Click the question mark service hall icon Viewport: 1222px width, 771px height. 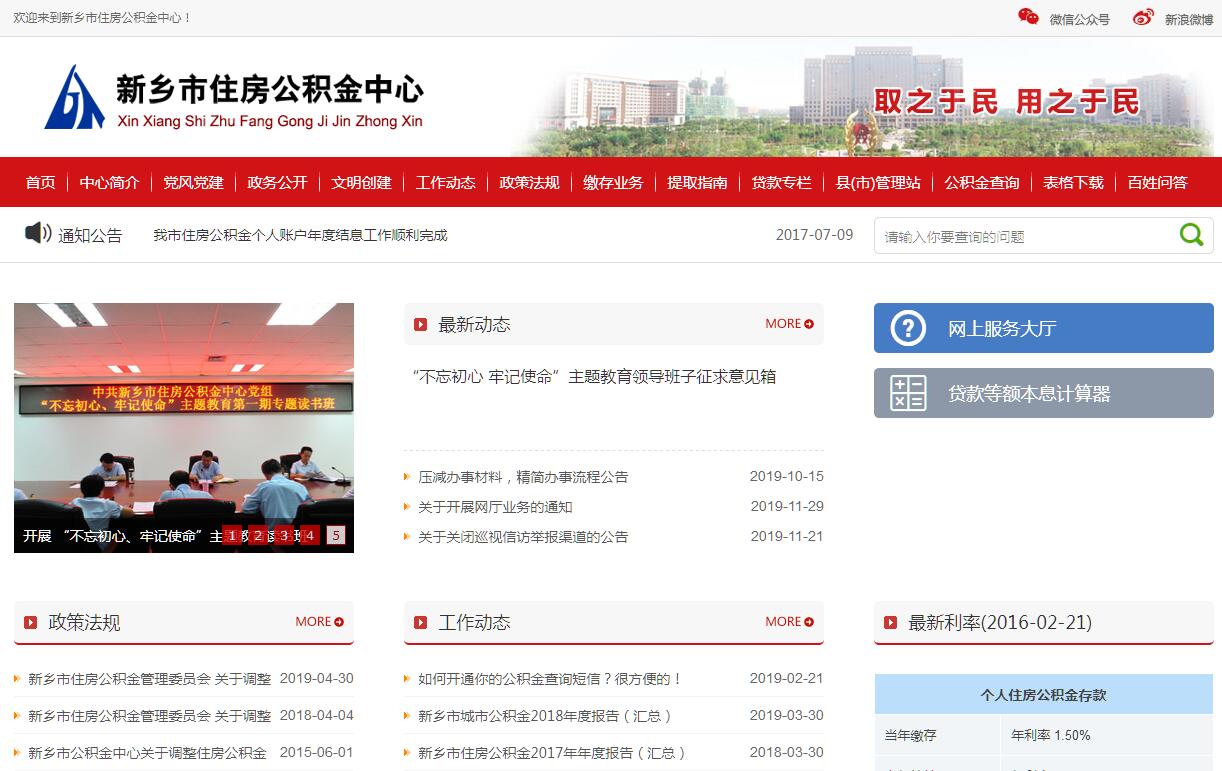point(908,328)
